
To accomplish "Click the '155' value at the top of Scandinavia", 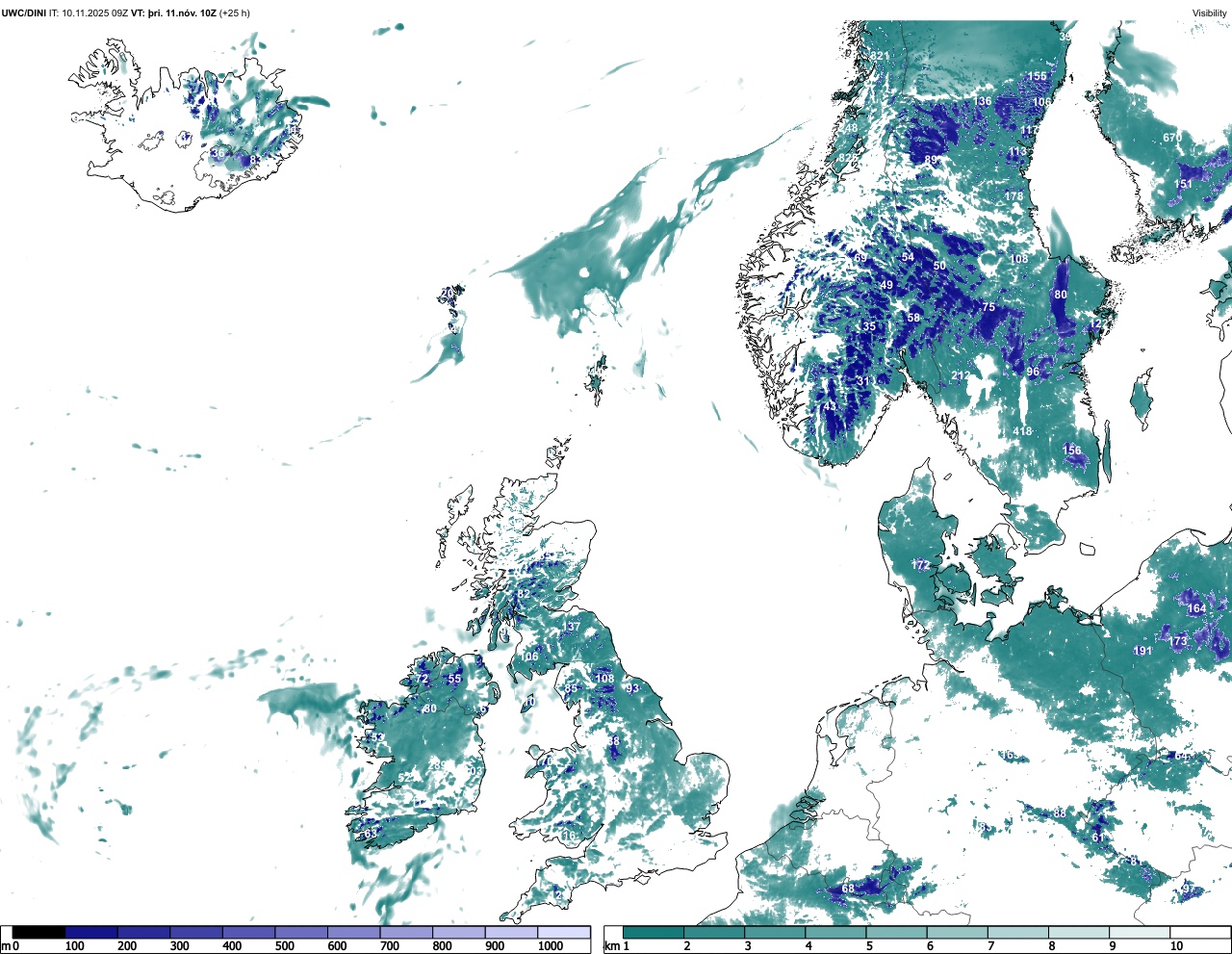I will tap(1037, 76).
